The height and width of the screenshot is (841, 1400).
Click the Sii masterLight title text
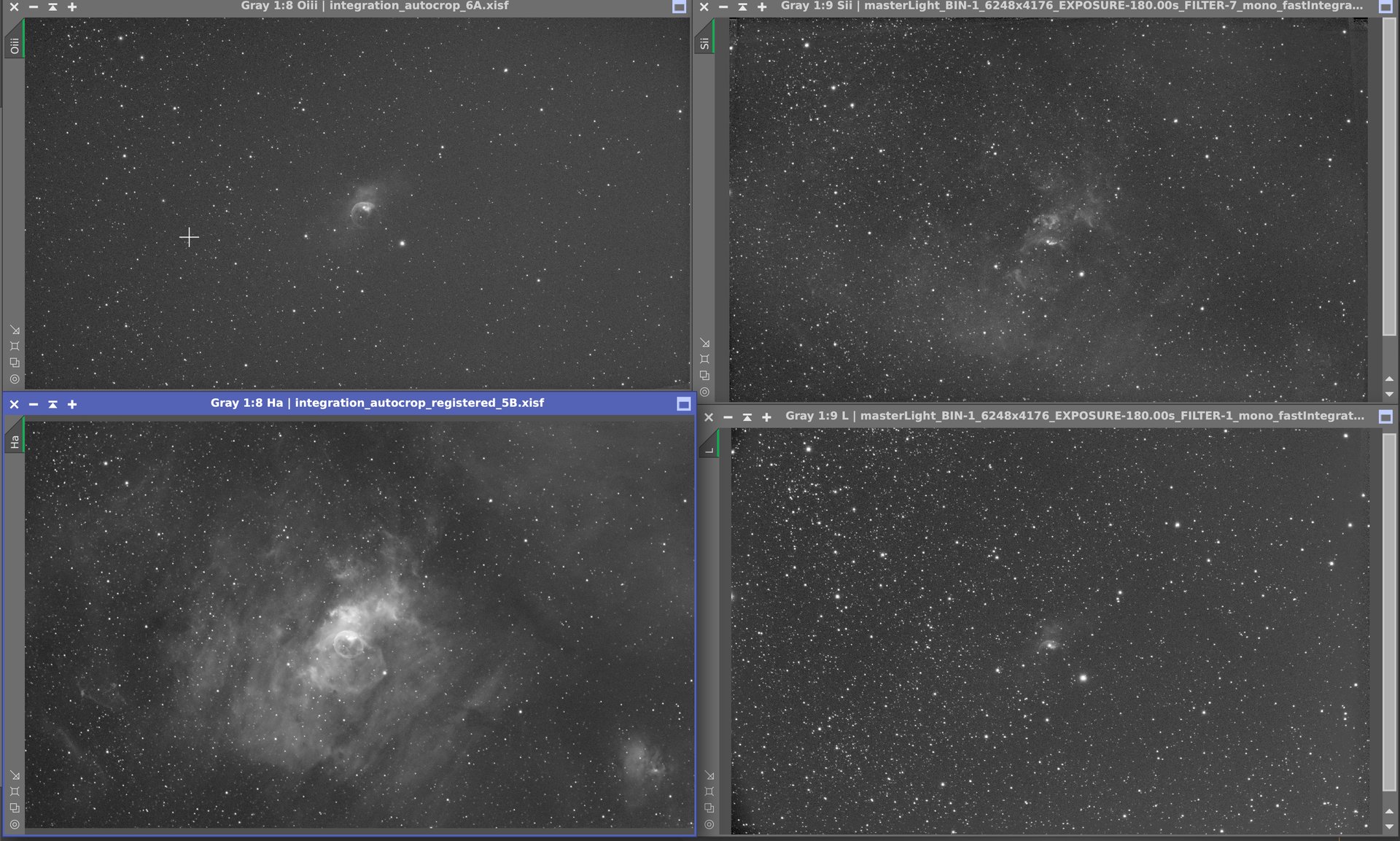[1072, 6]
